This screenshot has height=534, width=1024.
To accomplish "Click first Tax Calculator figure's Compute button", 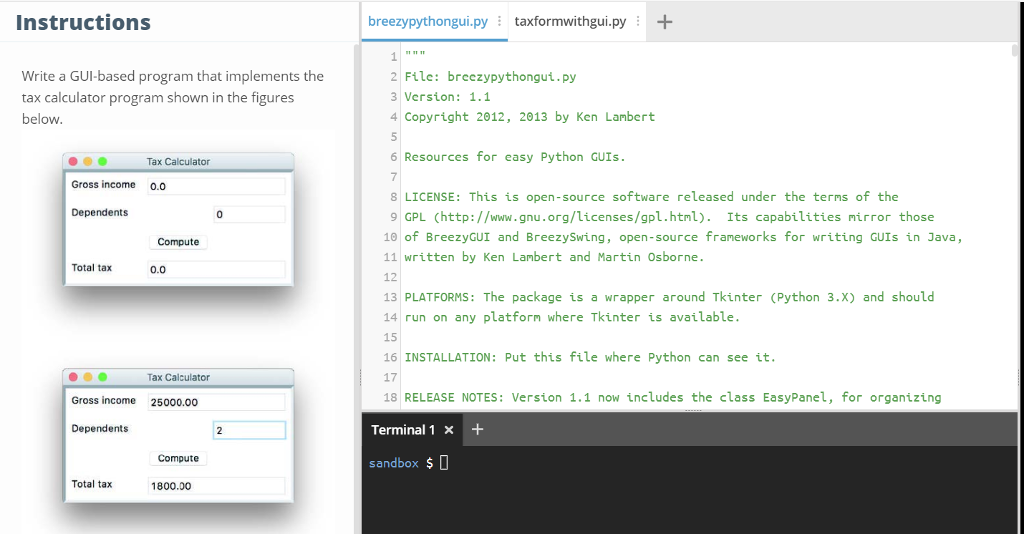I will click(178, 242).
